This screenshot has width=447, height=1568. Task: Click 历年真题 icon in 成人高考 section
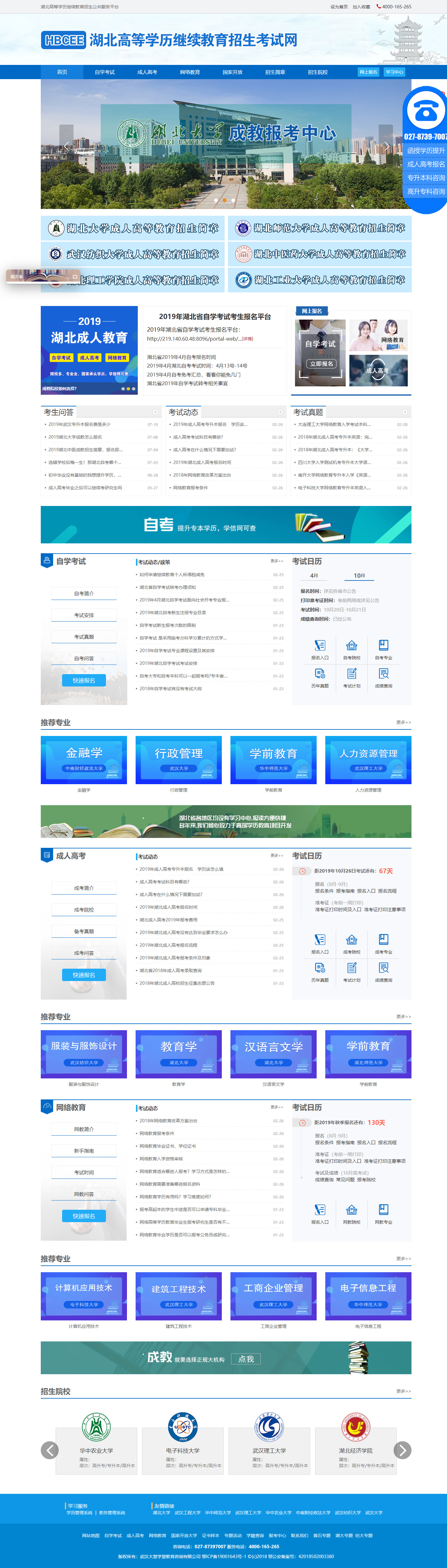click(319, 968)
